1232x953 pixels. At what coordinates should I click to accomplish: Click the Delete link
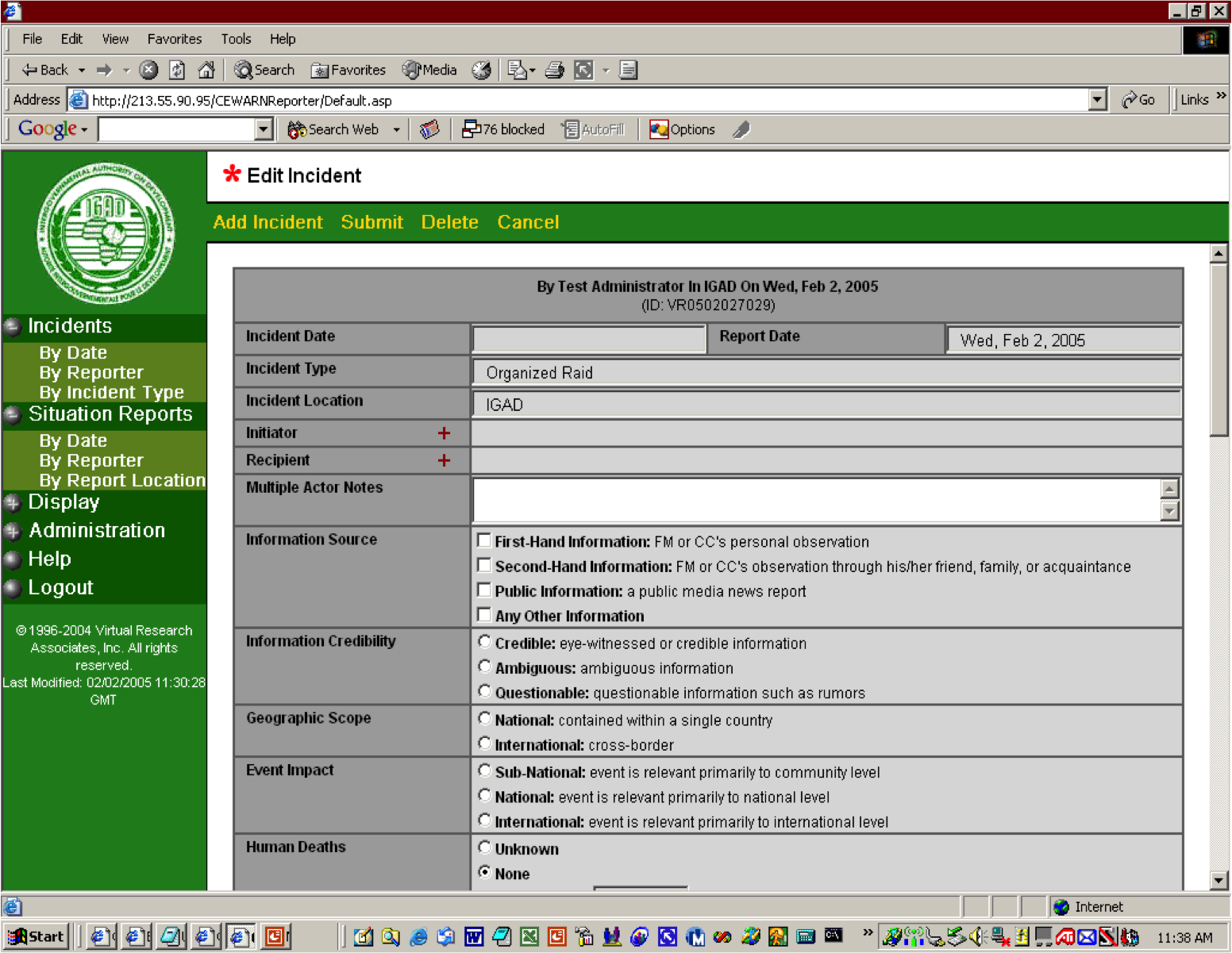449,222
